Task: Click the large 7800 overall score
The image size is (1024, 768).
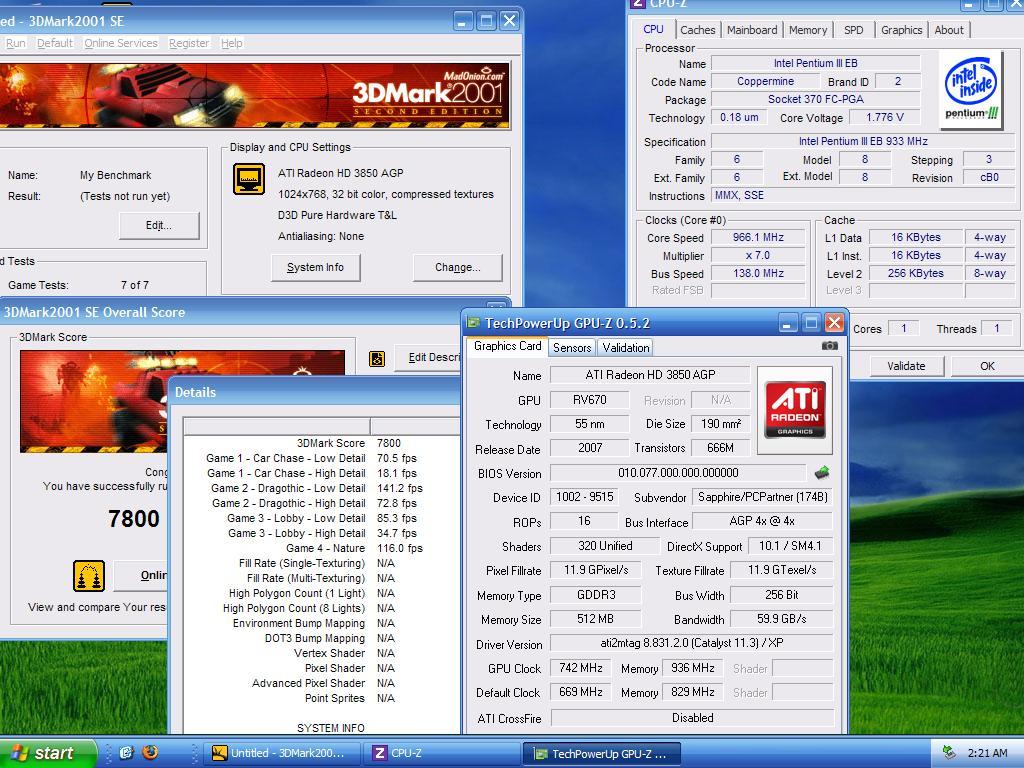Action: click(134, 519)
